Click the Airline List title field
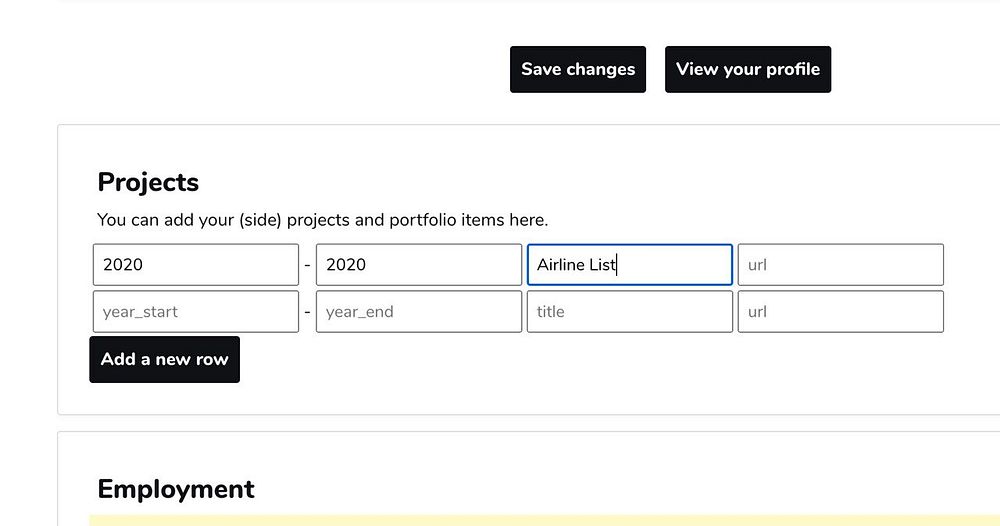The height and width of the screenshot is (526, 1000). tap(630, 265)
